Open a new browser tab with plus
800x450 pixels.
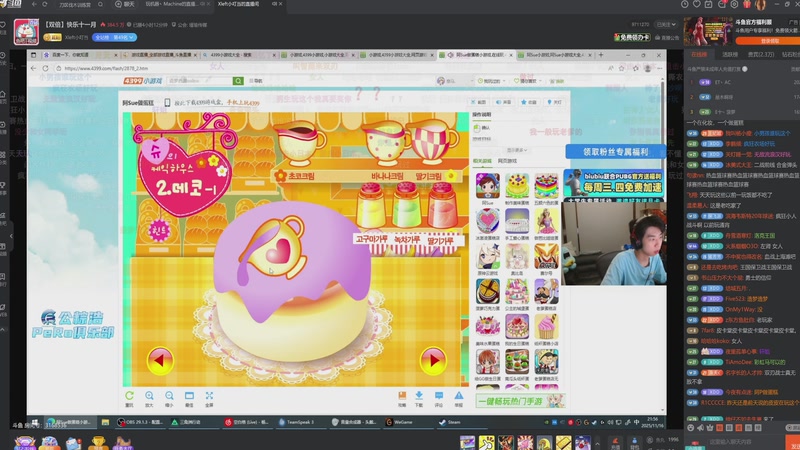coord(601,55)
